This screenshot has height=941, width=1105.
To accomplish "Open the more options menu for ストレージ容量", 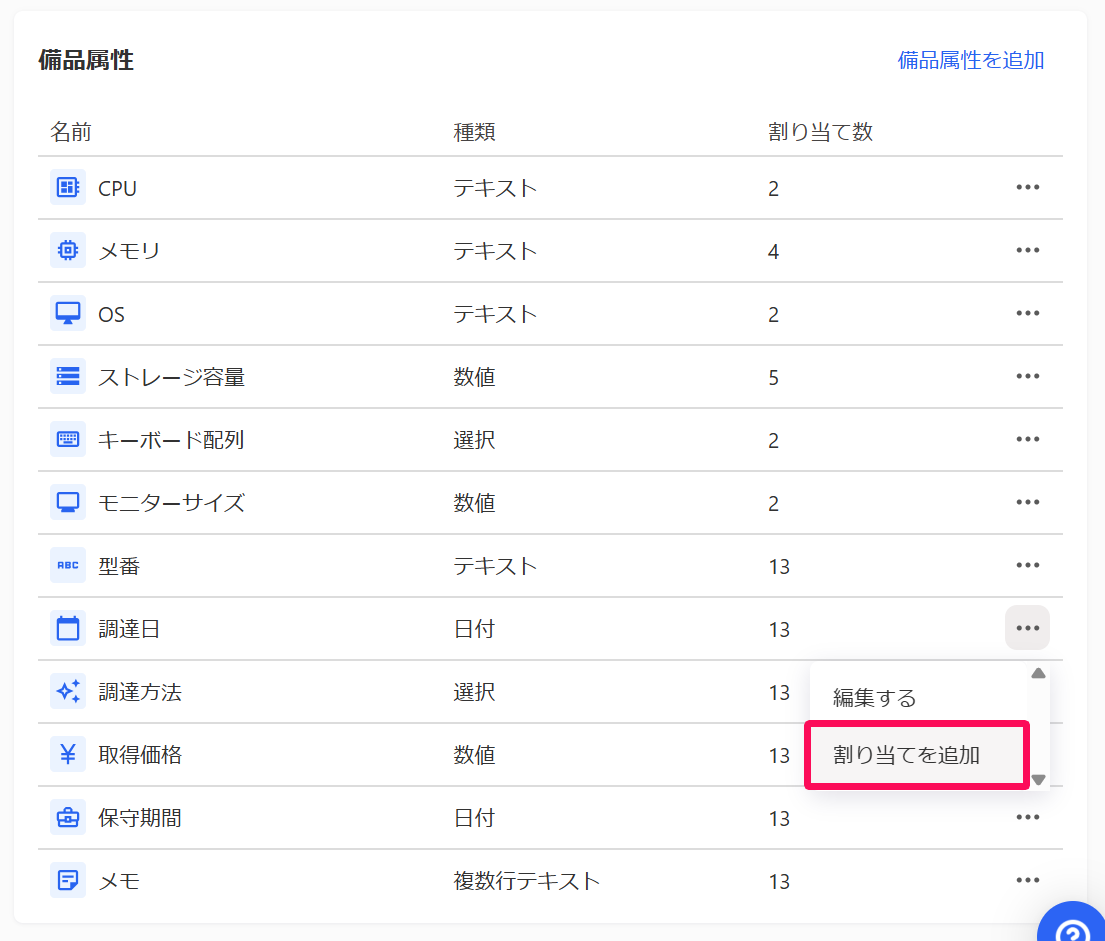I will pos(1027,377).
